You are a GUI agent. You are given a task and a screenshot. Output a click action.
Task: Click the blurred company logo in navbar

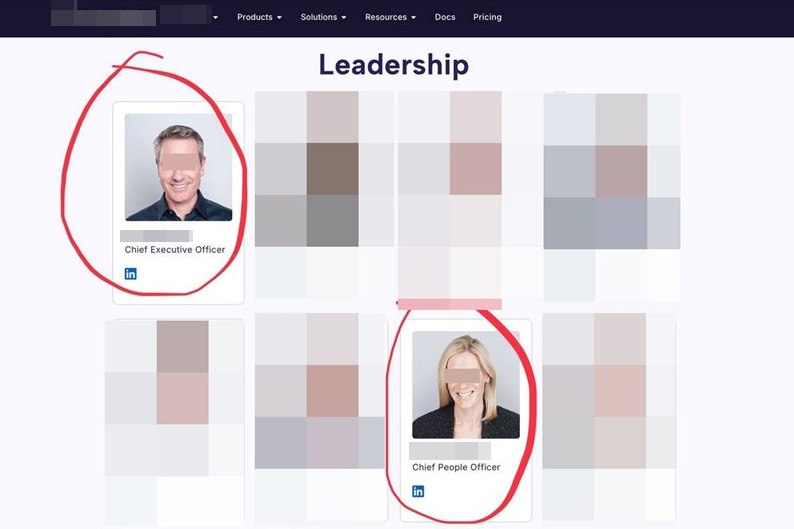103,17
